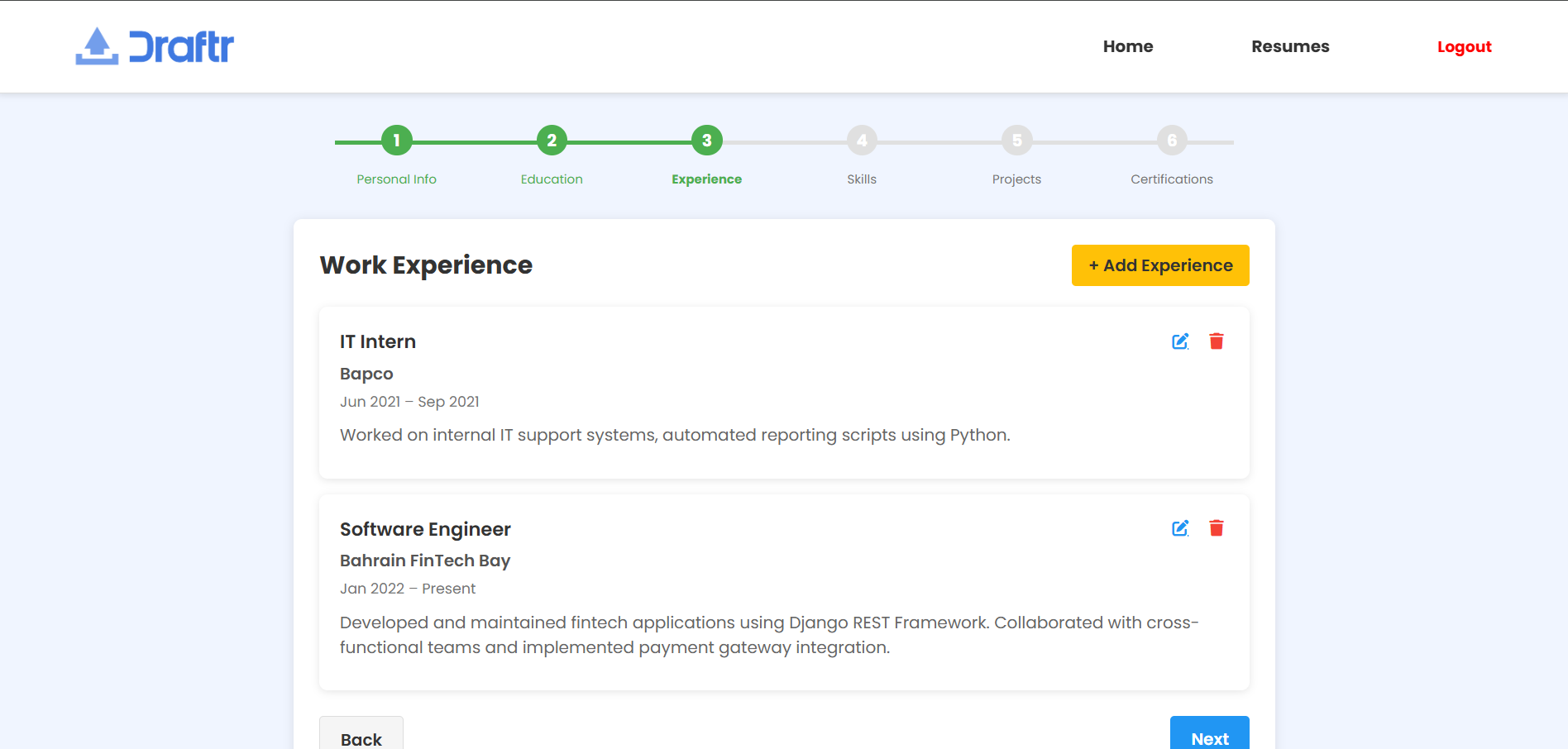The height and width of the screenshot is (749, 1568).
Task: Open the Resumes menu item
Action: [x=1289, y=46]
